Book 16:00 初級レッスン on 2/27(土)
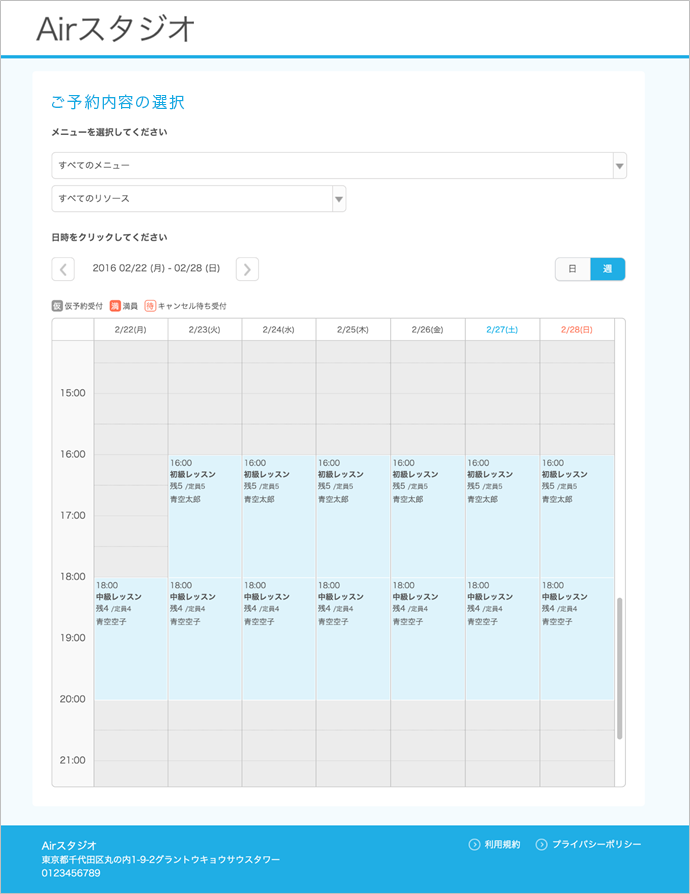The image size is (690, 894). 502,516
